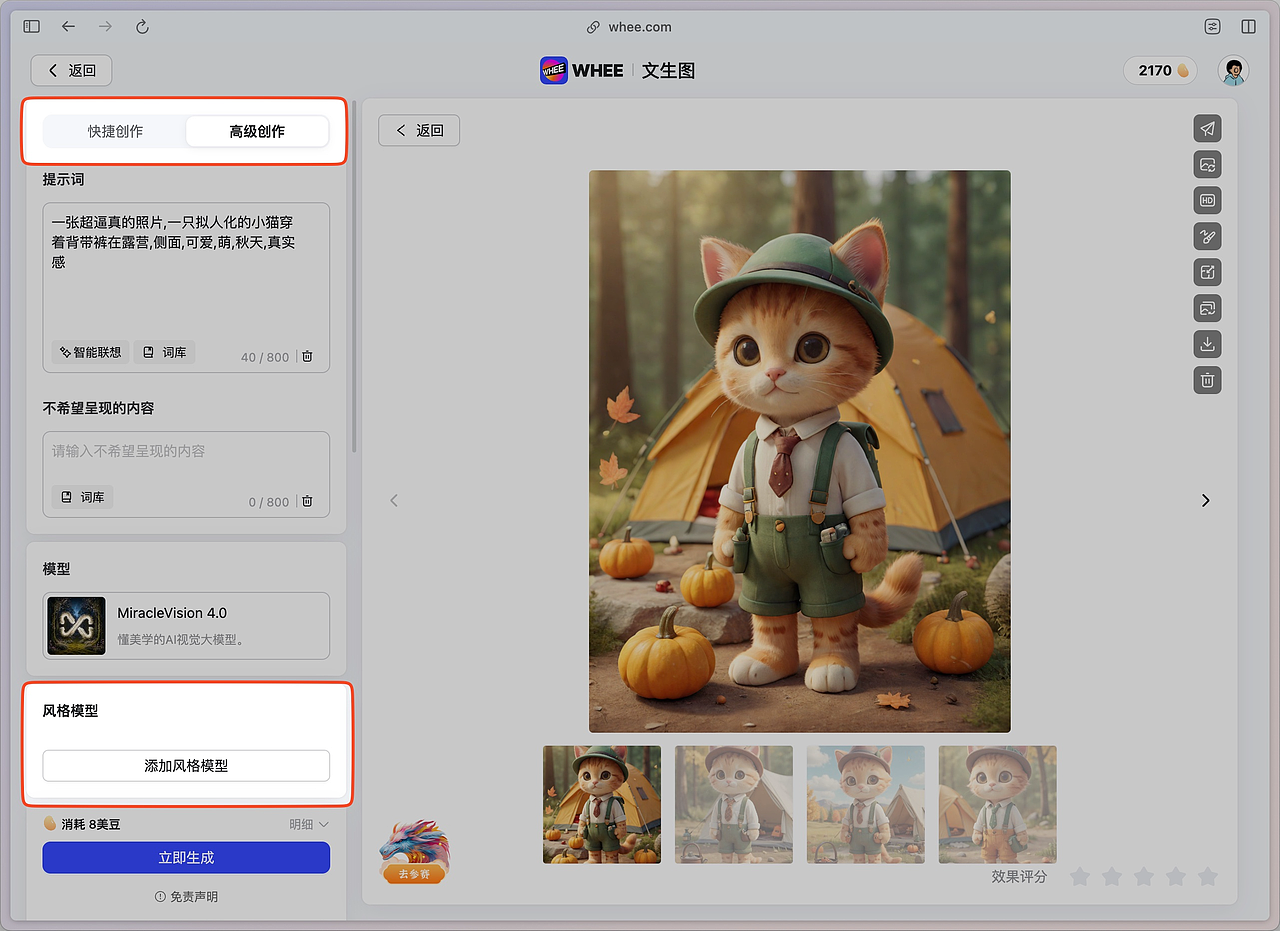The width and height of the screenshot is (1280, 931).
Task: Click the expand-image outpaint icon
Action: pyautogui.click(x=1207, y=272)
